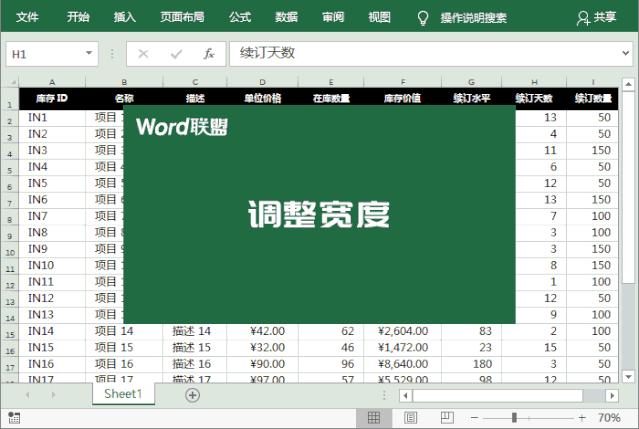Switch to the 插入 ribbon tab

(x=125, y=17)
